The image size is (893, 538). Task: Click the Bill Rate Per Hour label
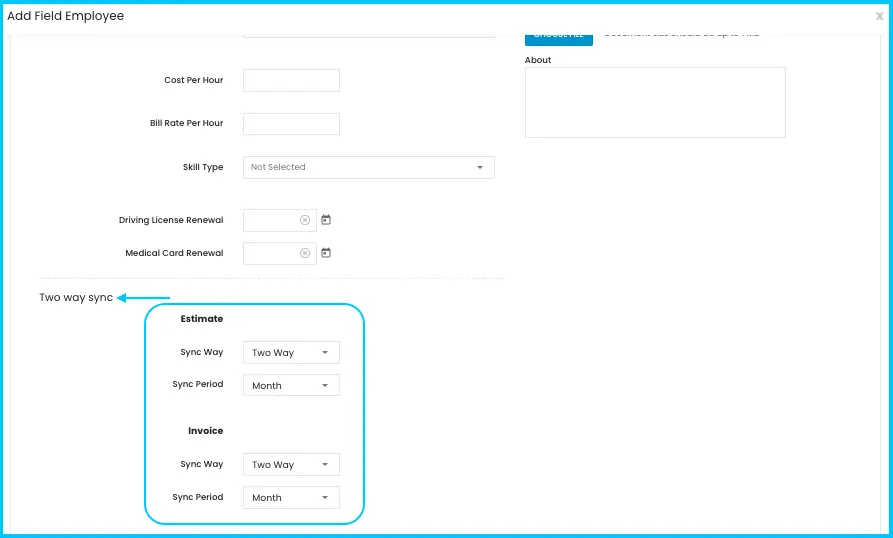(x=186, y=123)
